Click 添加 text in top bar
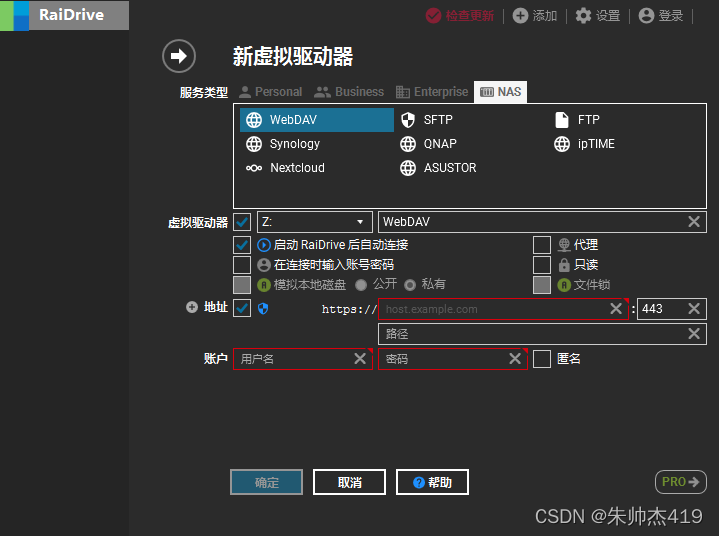Image resolution: width=719 pixels, height=536 pixels. click(544, 16)
